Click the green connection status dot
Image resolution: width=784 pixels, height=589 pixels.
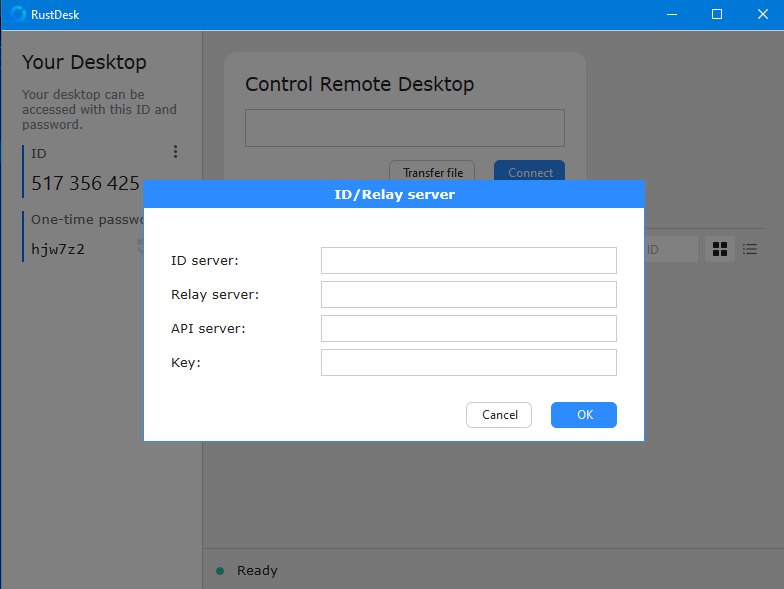[x=220, y=570]
